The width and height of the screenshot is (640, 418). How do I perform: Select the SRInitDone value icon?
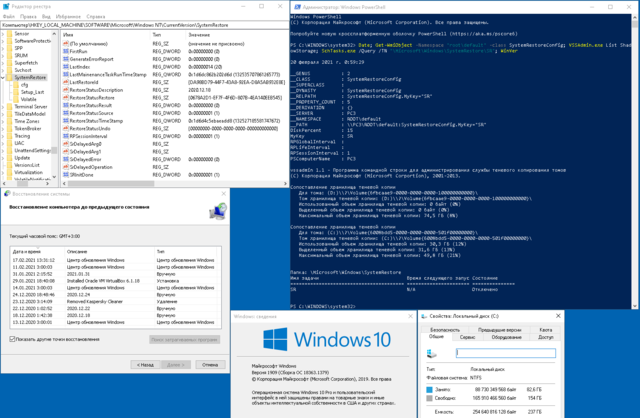point(66,175)
